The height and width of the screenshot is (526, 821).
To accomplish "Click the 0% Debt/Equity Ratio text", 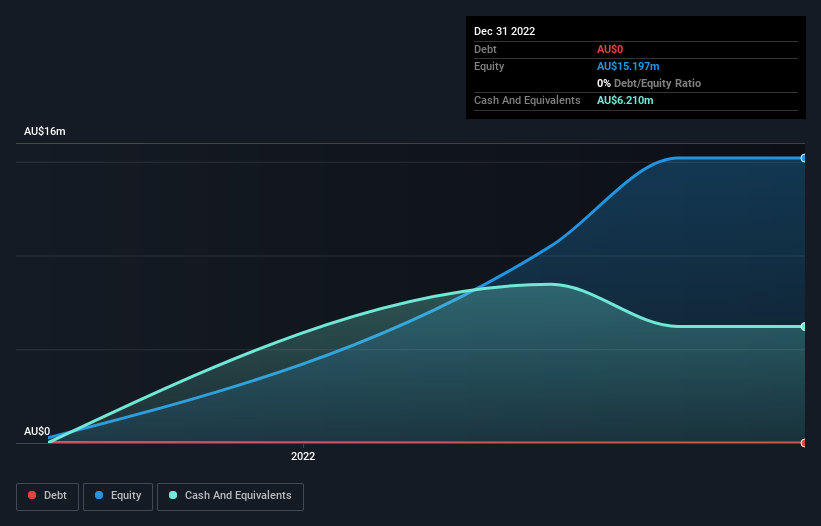I will point(649,83).
